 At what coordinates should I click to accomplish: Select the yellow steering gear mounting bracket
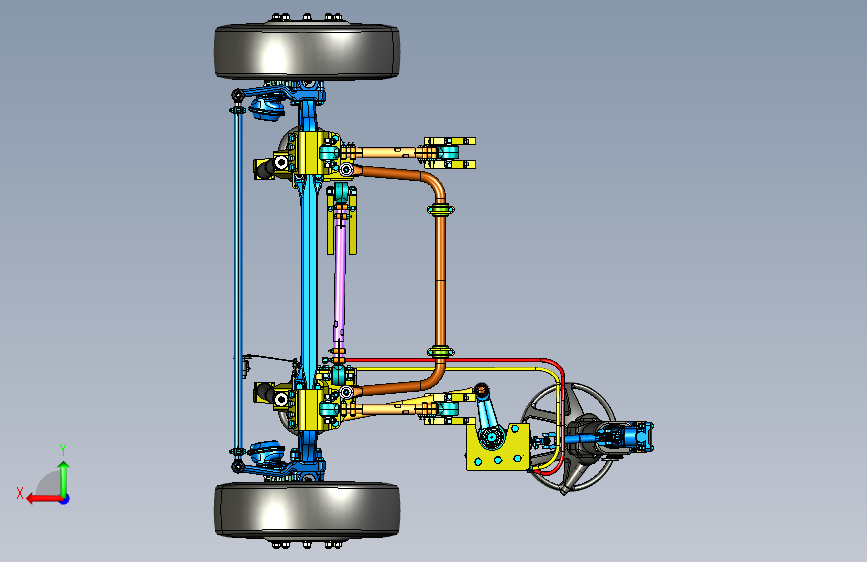[x=498, y=448]
